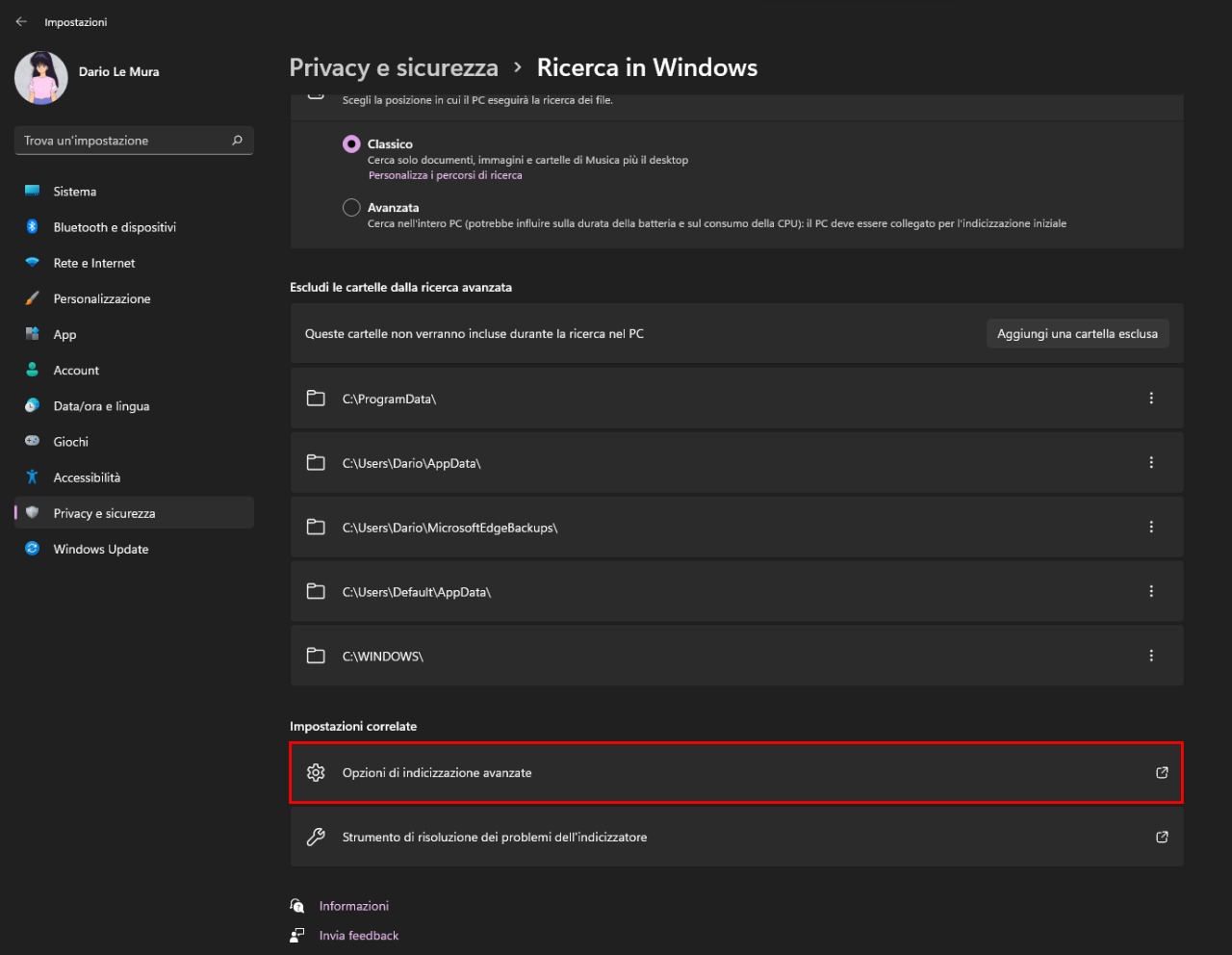This screenshot has width=1232, height=955.
Task: Open Personalizza i percorsi di ricerca link
Action: click(x=446, y=175)
